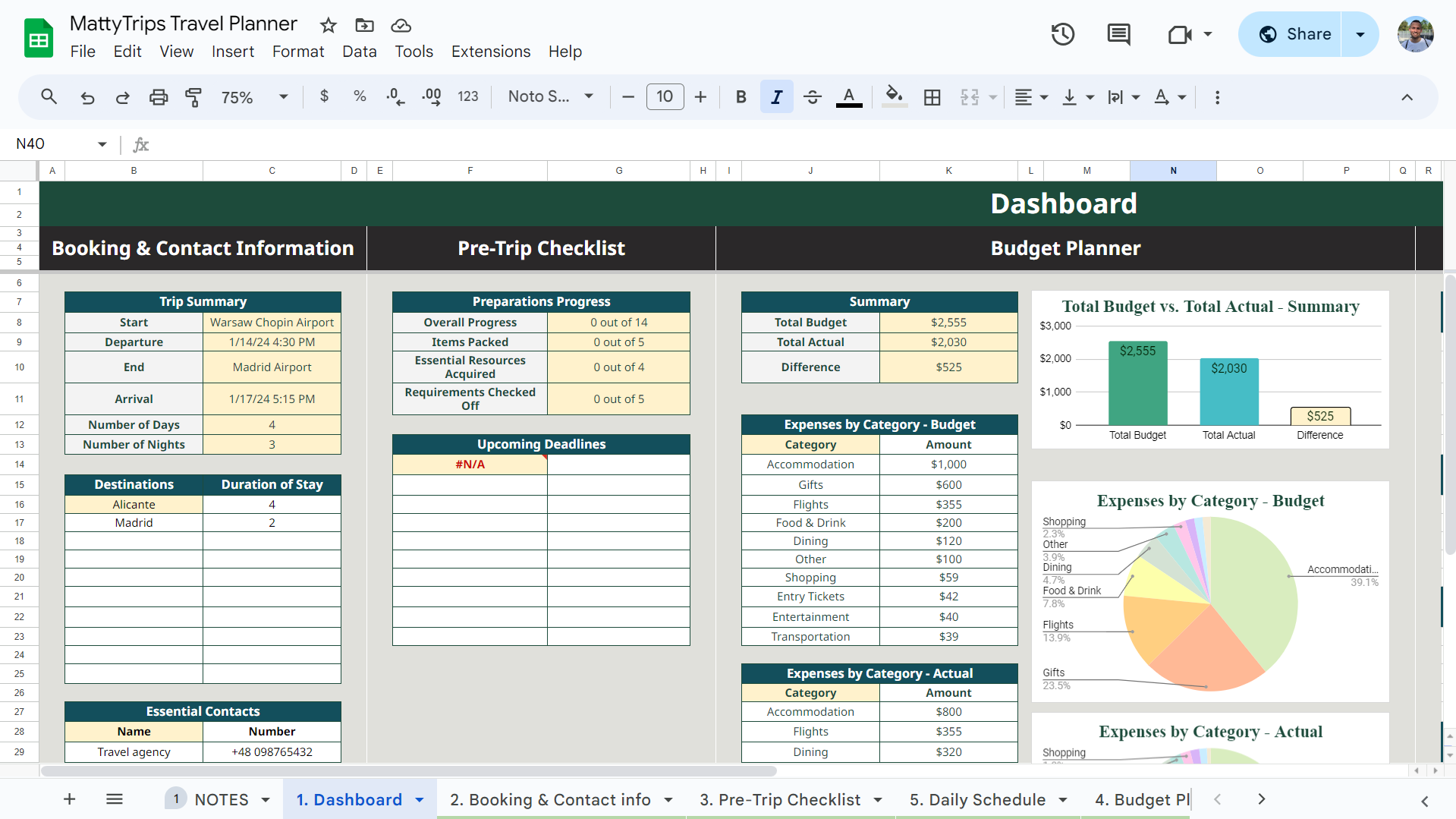Screen dimensions: 1456x819
Task: Switch to Booking & Contact info tab
Action: pos(550,800)
